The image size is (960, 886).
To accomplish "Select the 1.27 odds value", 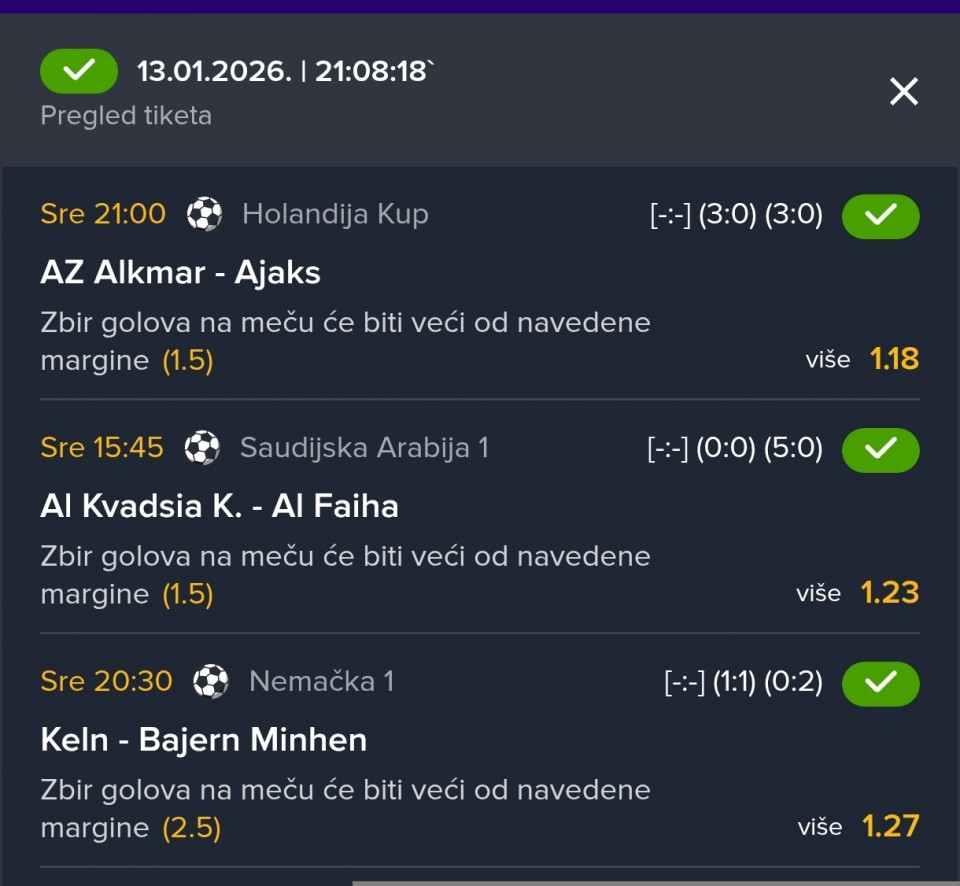I will [890, 827].
